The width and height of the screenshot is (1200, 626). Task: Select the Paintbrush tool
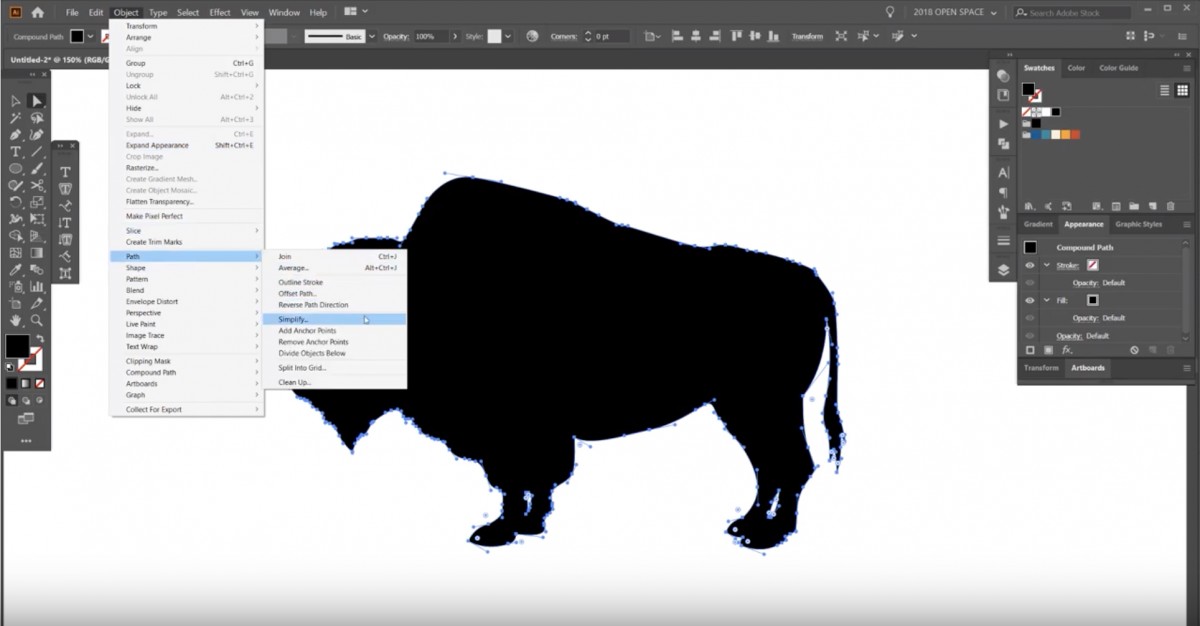(x=36, y=169)
